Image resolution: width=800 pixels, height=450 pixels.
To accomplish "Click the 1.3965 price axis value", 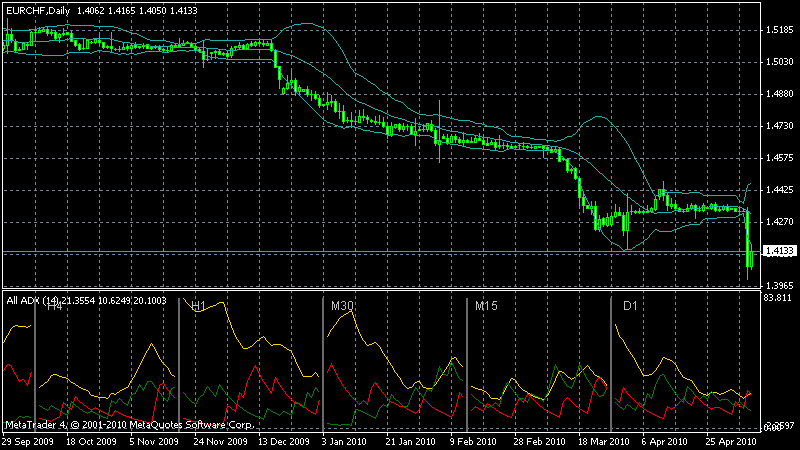I will coord(780,286).
